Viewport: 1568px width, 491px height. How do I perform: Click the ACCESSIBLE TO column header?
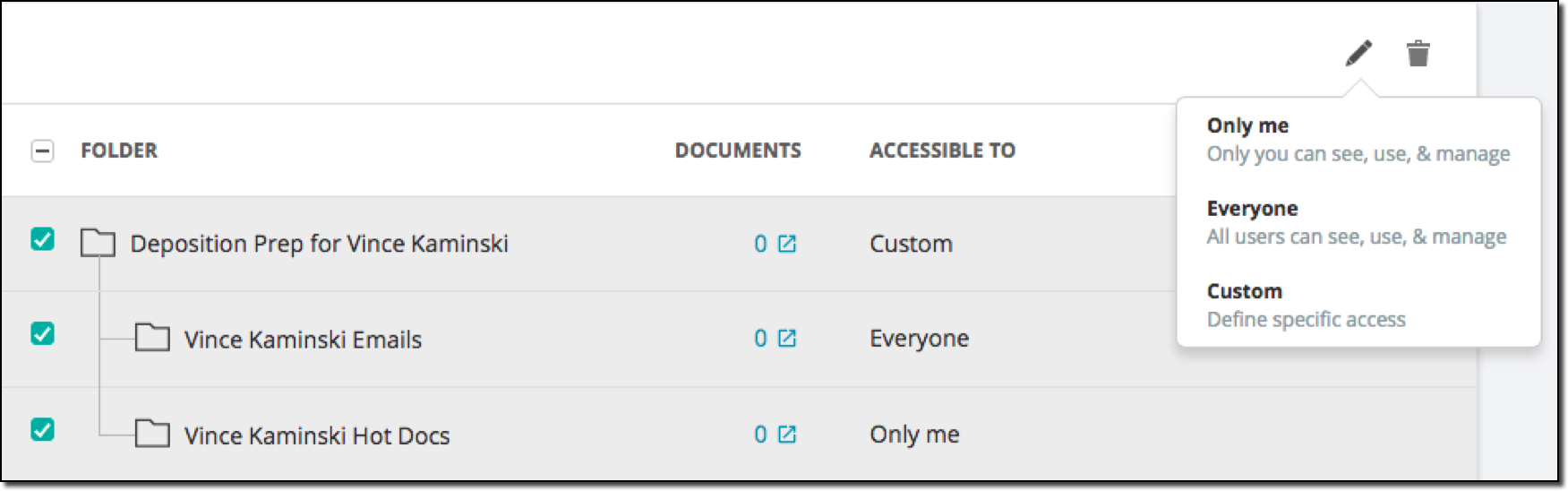click(942, 151)
